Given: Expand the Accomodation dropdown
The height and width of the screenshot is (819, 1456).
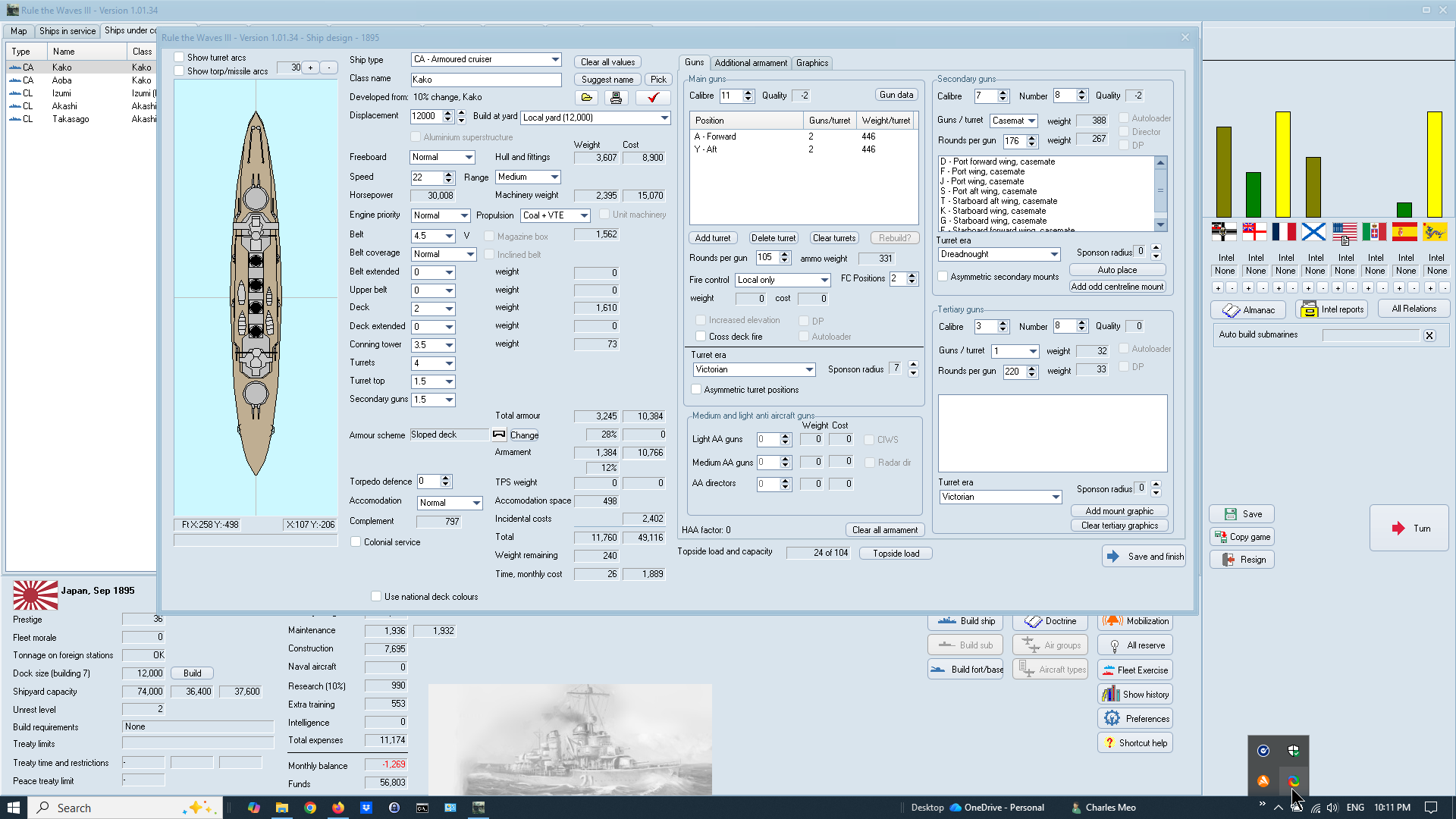Looking at the screenshot, I should [x=476, y=503].
